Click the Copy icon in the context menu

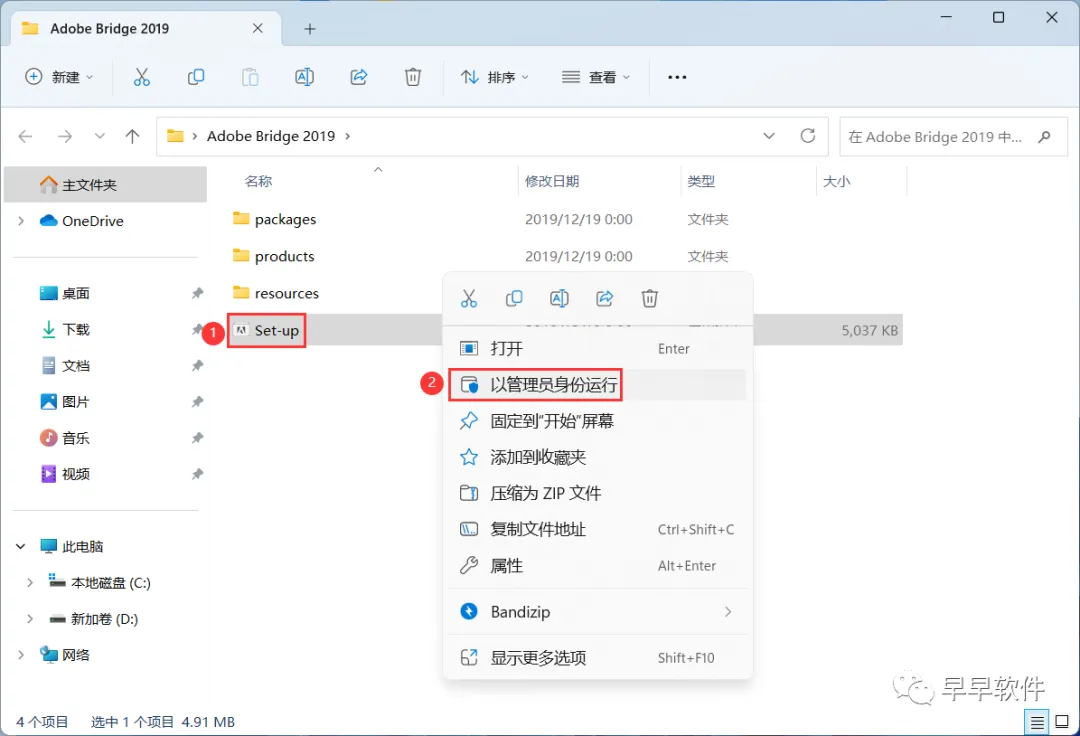[514, 298]
